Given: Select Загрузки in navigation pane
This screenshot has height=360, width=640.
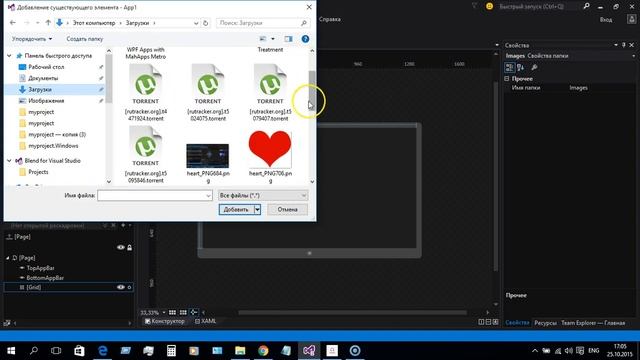Looking at the screenshot, I should pyautogui.click(x=40, y=89).
